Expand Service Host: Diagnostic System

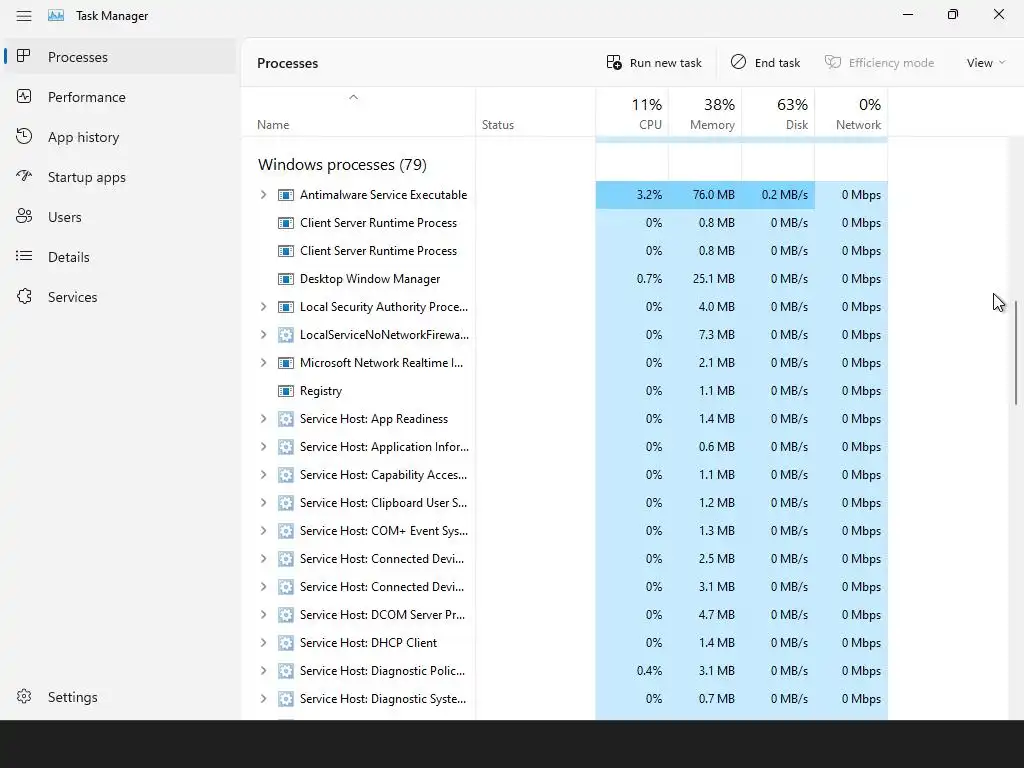263,699
